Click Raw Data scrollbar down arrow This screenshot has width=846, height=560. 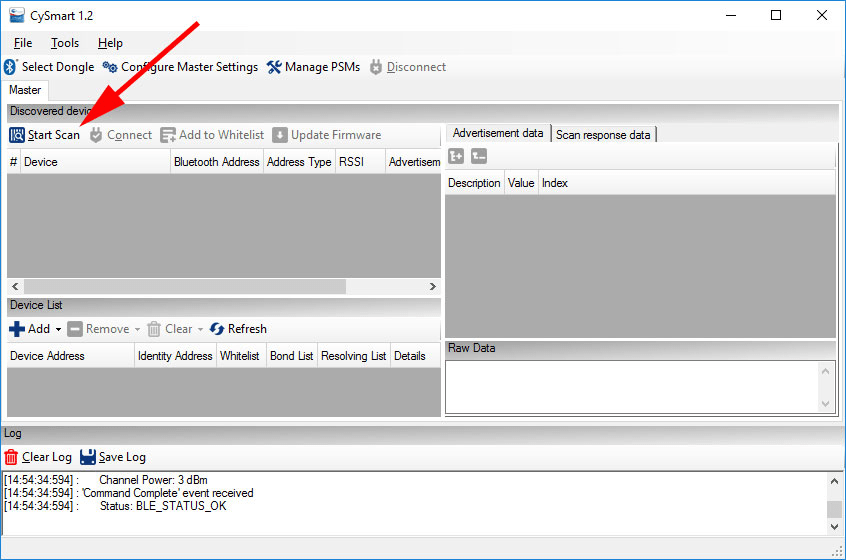[x=825, y=404]
